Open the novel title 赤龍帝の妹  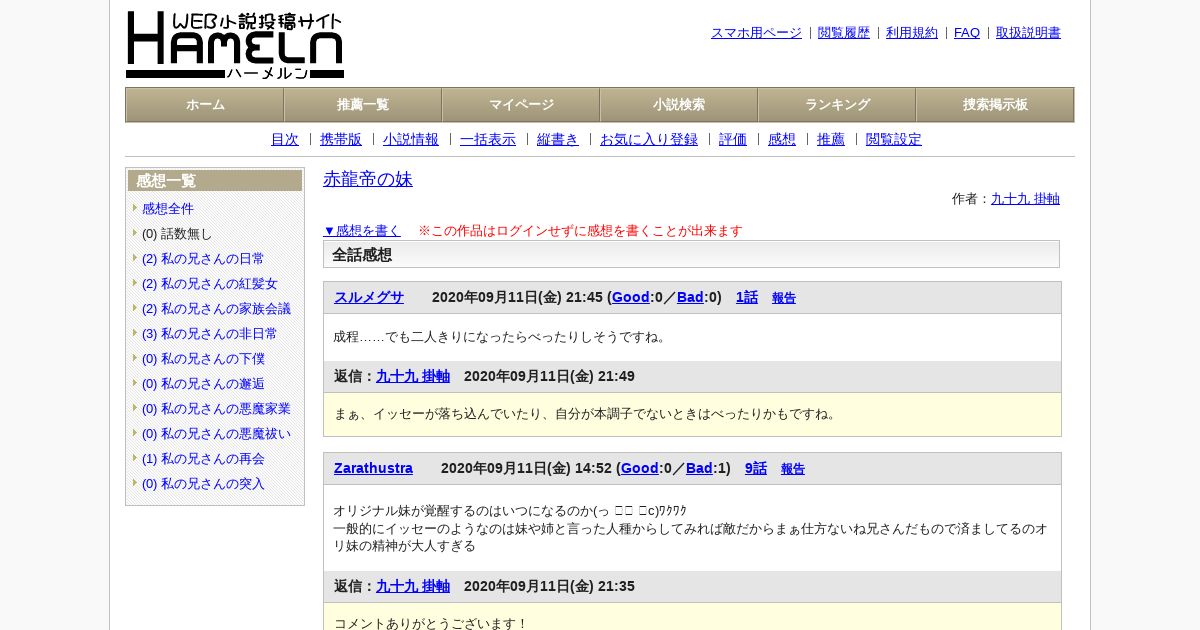(x=368, y=179)
